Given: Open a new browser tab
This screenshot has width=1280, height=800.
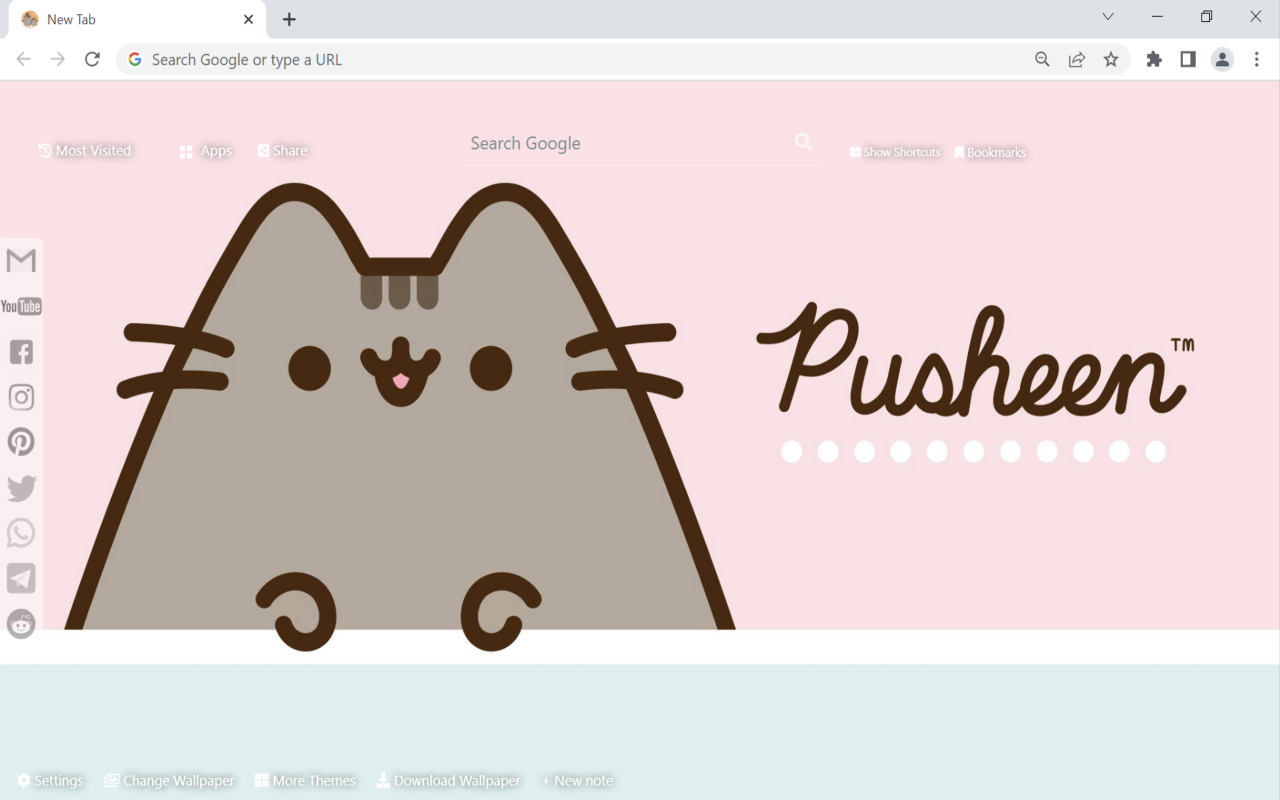Looking at the screenshot, I should 289,19.
